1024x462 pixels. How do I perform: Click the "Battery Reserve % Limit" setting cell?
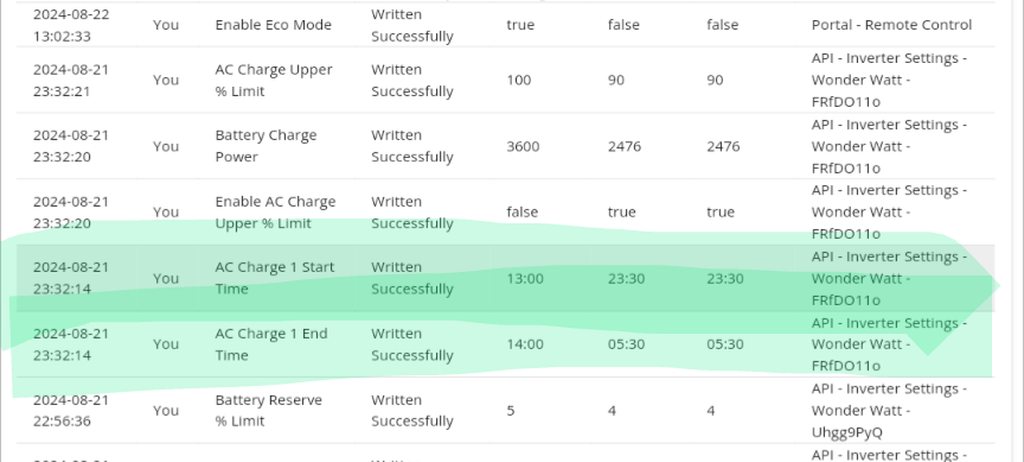click(268, 410)
